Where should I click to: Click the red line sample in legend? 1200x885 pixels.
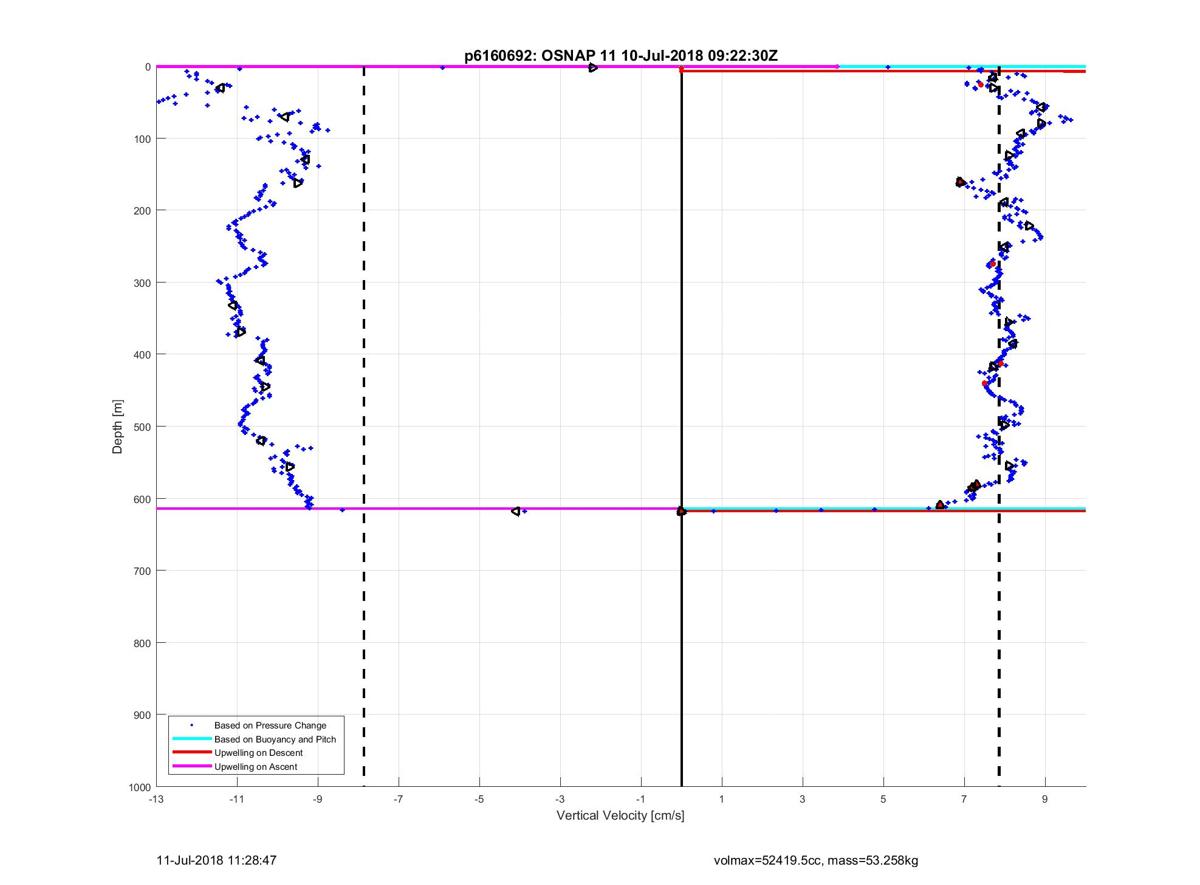pos(191,752)
